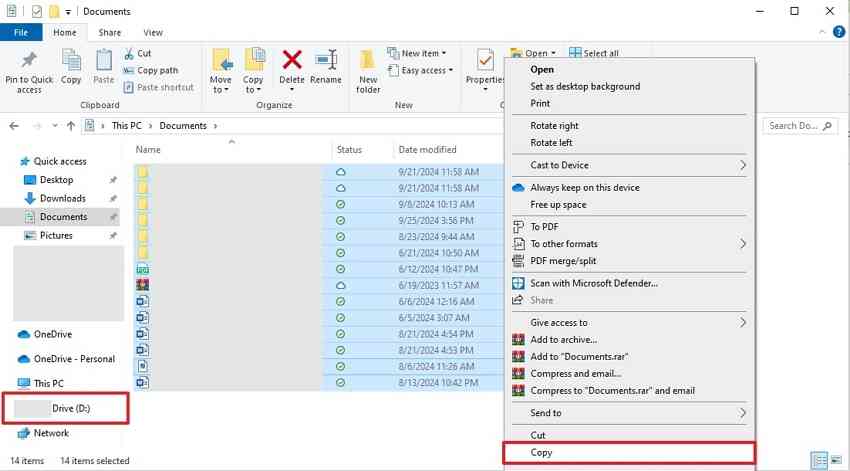Click the Search Documents box
Screen dimensions: 850x471
[800, 126]
